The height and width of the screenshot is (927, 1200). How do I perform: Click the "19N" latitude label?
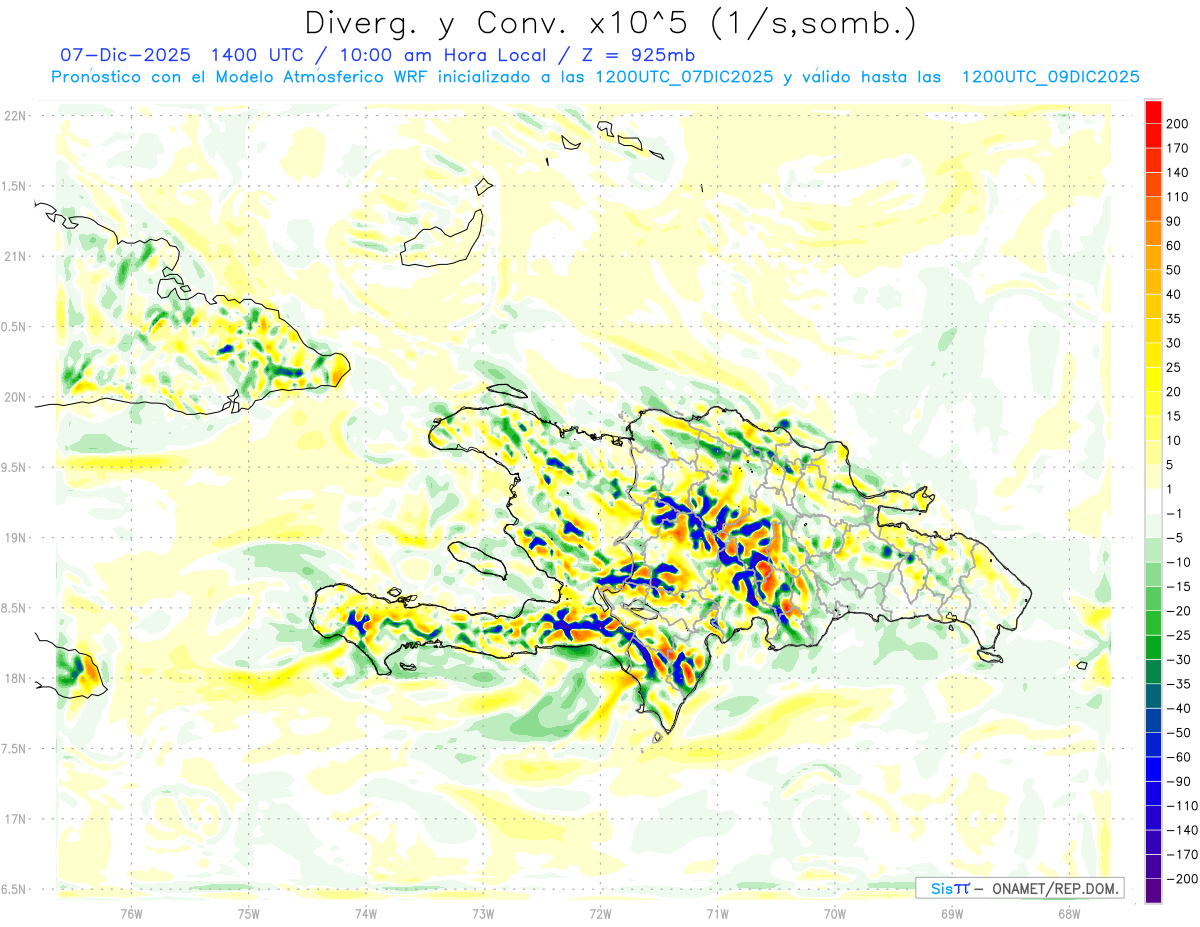(x=15, y=538)
